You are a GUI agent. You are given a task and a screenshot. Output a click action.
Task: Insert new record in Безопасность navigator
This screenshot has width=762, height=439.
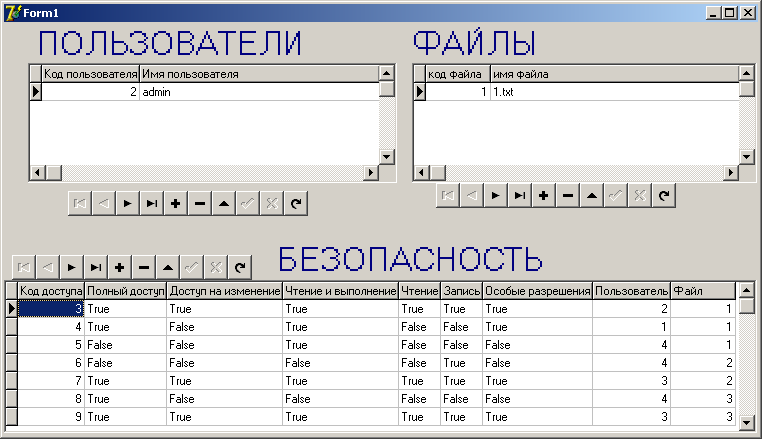[x=120, y=267]
